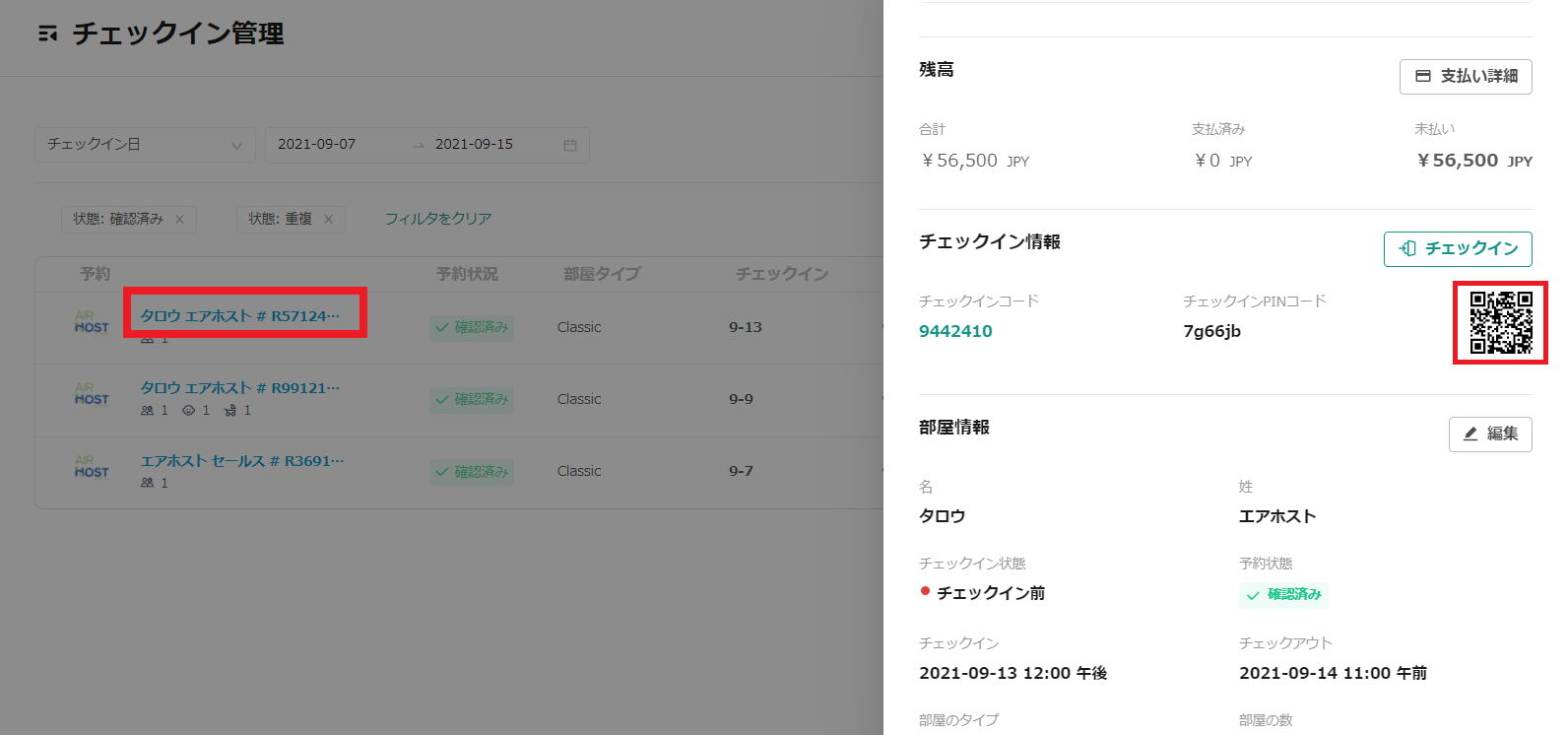Open reservation エアホスト セールス # R3691
The height and width of the screenshot is (735, 1568).
click(242, 461)
